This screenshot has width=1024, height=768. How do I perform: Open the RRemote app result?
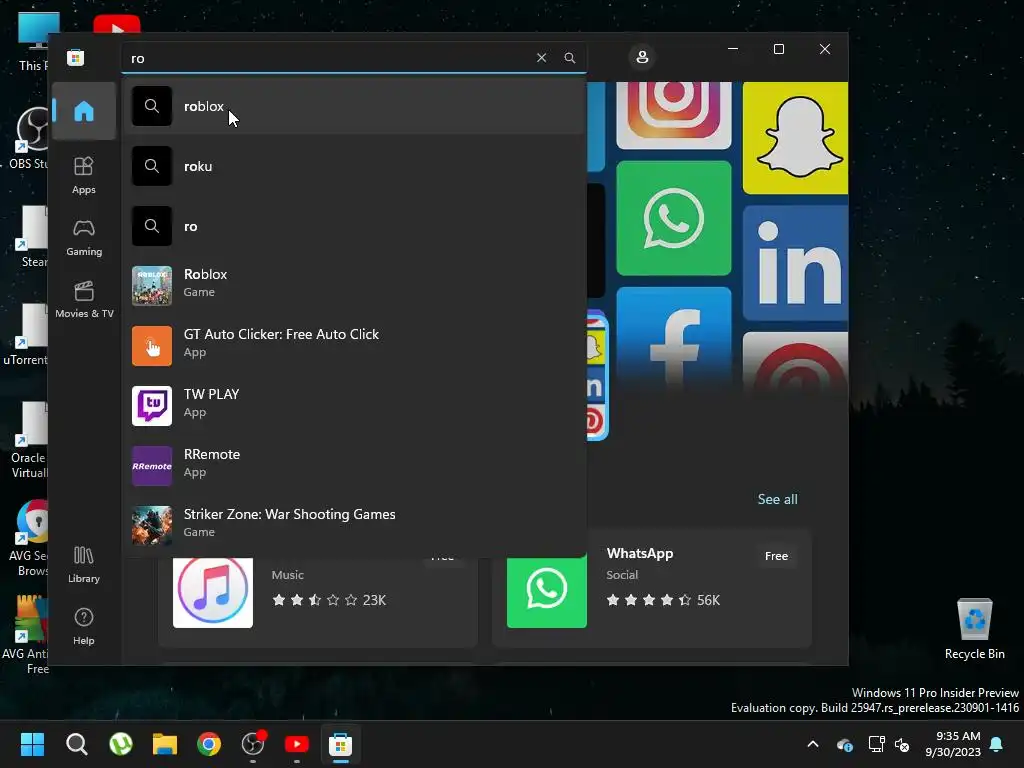pos(355,466)
